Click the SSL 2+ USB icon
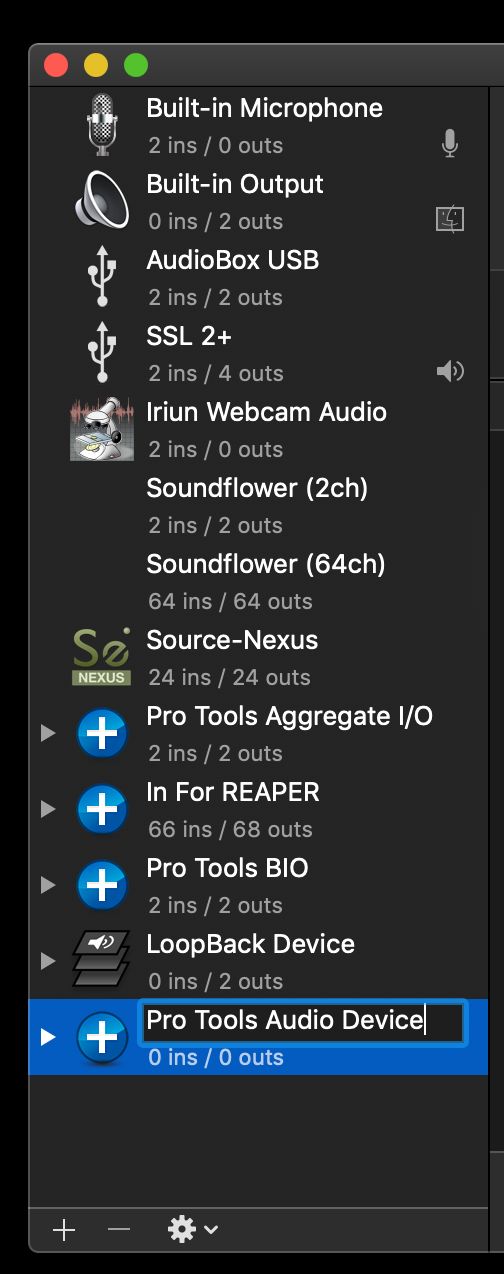This screenshot has width=504, height=1274. [101, 352]
